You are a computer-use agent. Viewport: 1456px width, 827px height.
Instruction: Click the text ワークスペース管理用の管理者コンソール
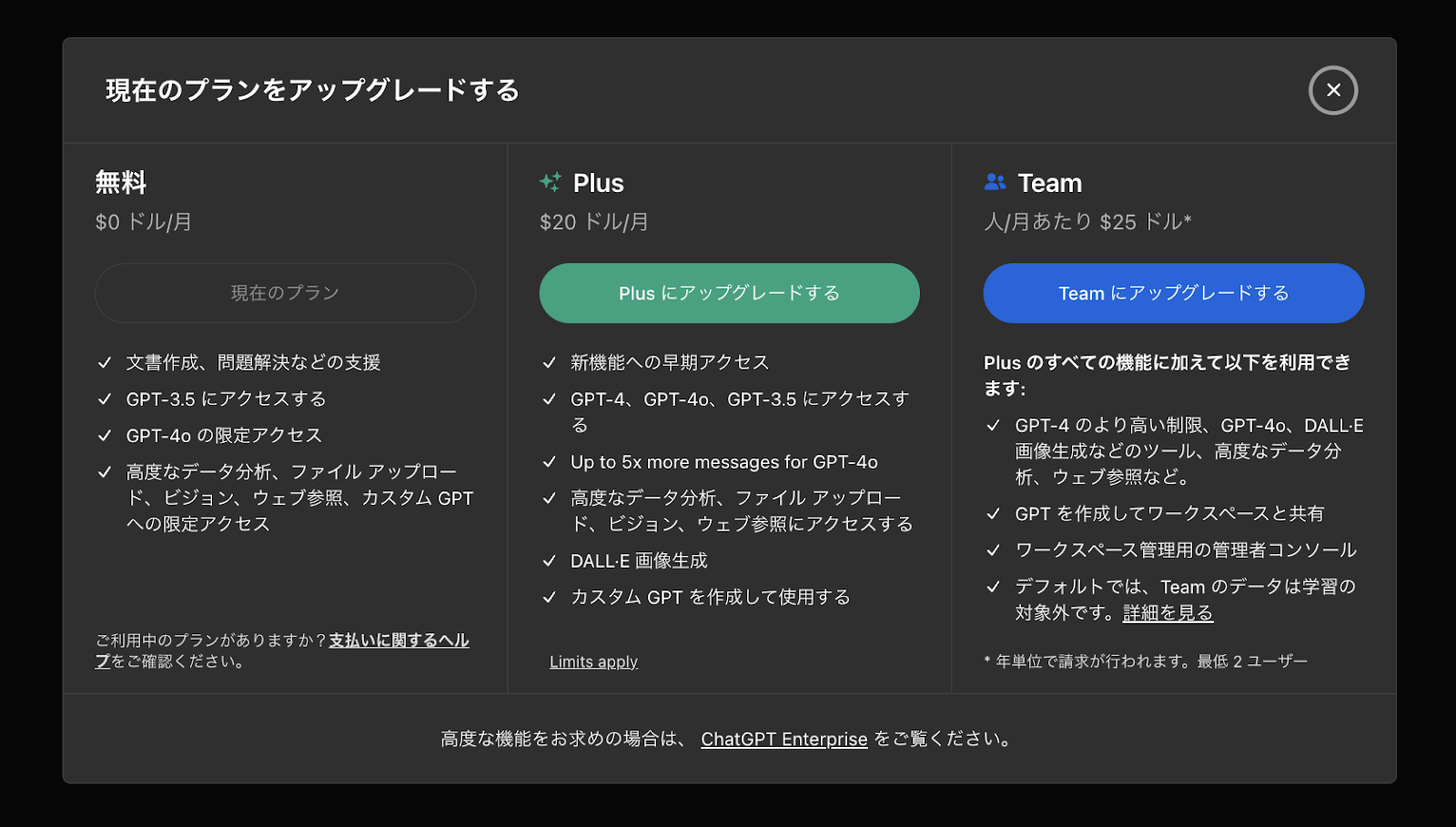(x=1186, y=550)
